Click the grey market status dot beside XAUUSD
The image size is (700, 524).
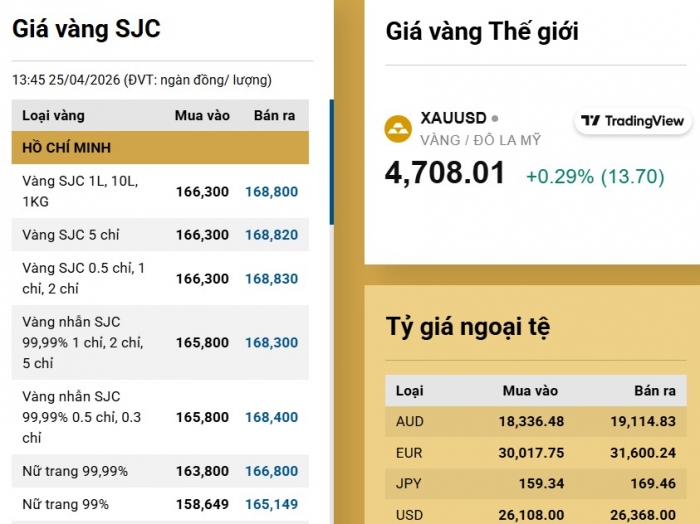click(x=495, y=118)
